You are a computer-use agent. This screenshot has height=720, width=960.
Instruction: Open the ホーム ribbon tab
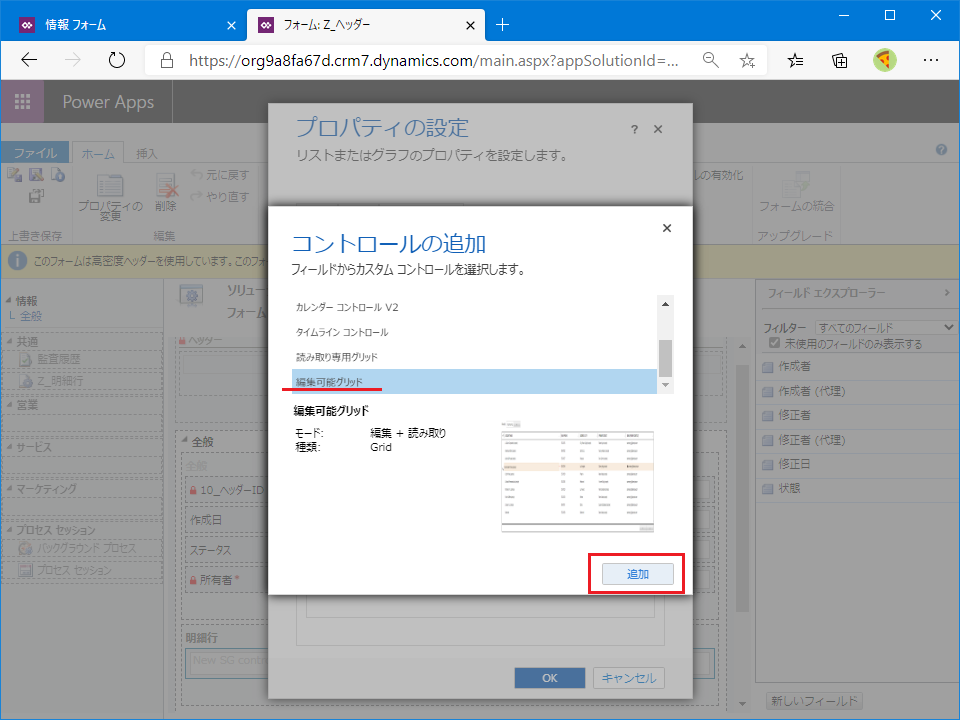pos(98,153)
